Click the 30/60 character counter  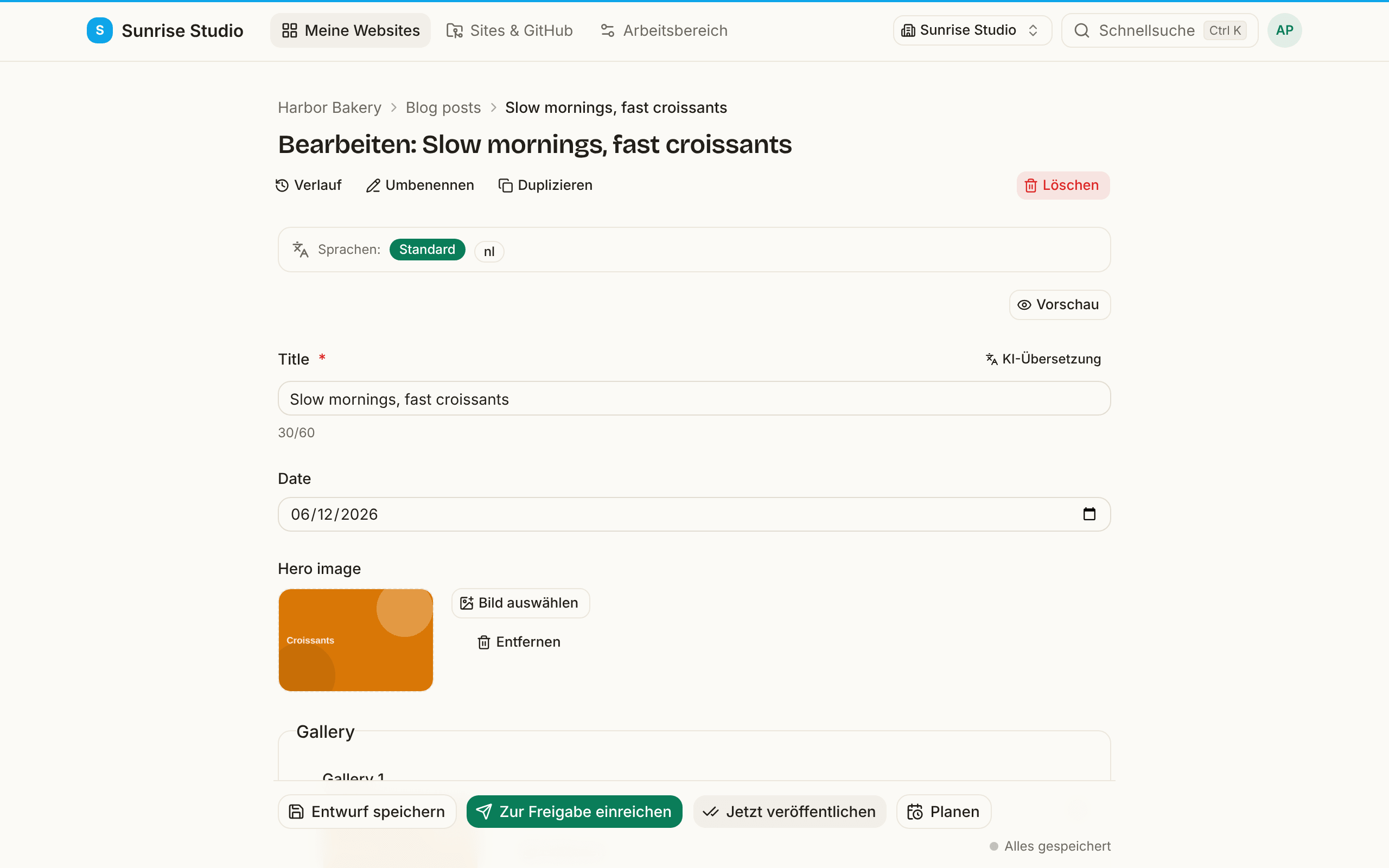pos(296,432)
